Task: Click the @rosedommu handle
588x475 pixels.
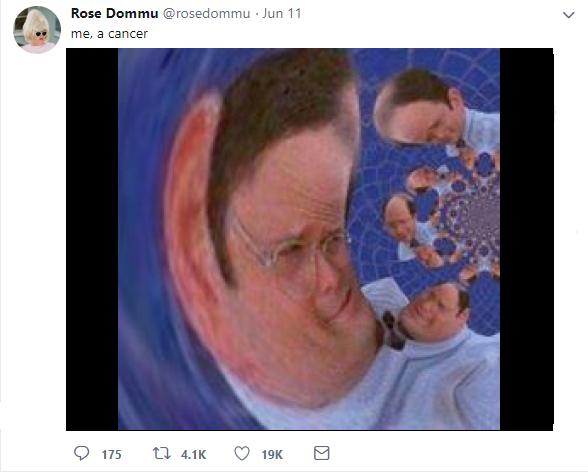Action: (206, 14)
